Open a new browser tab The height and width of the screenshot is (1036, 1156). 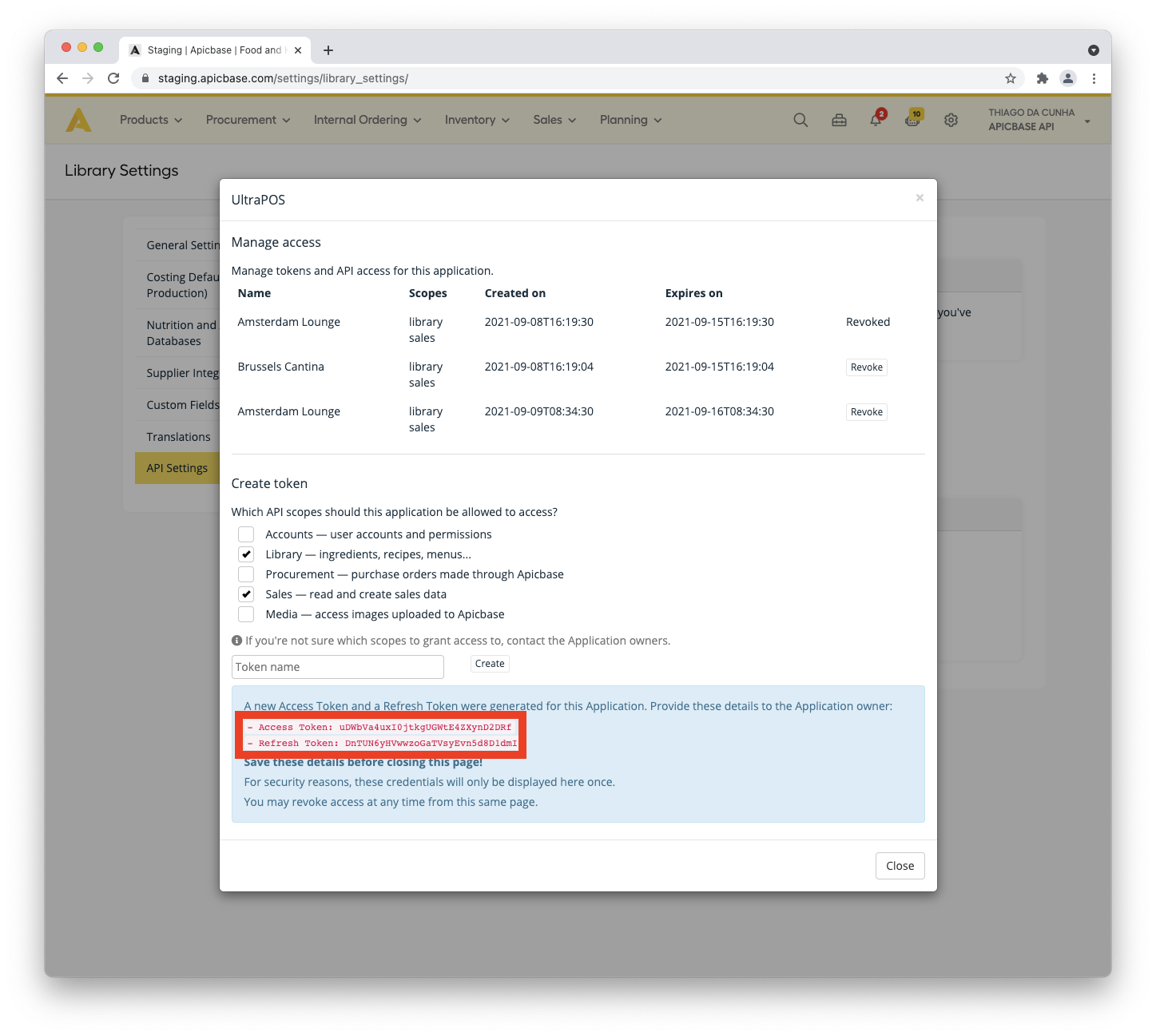(x=328, y=50)
